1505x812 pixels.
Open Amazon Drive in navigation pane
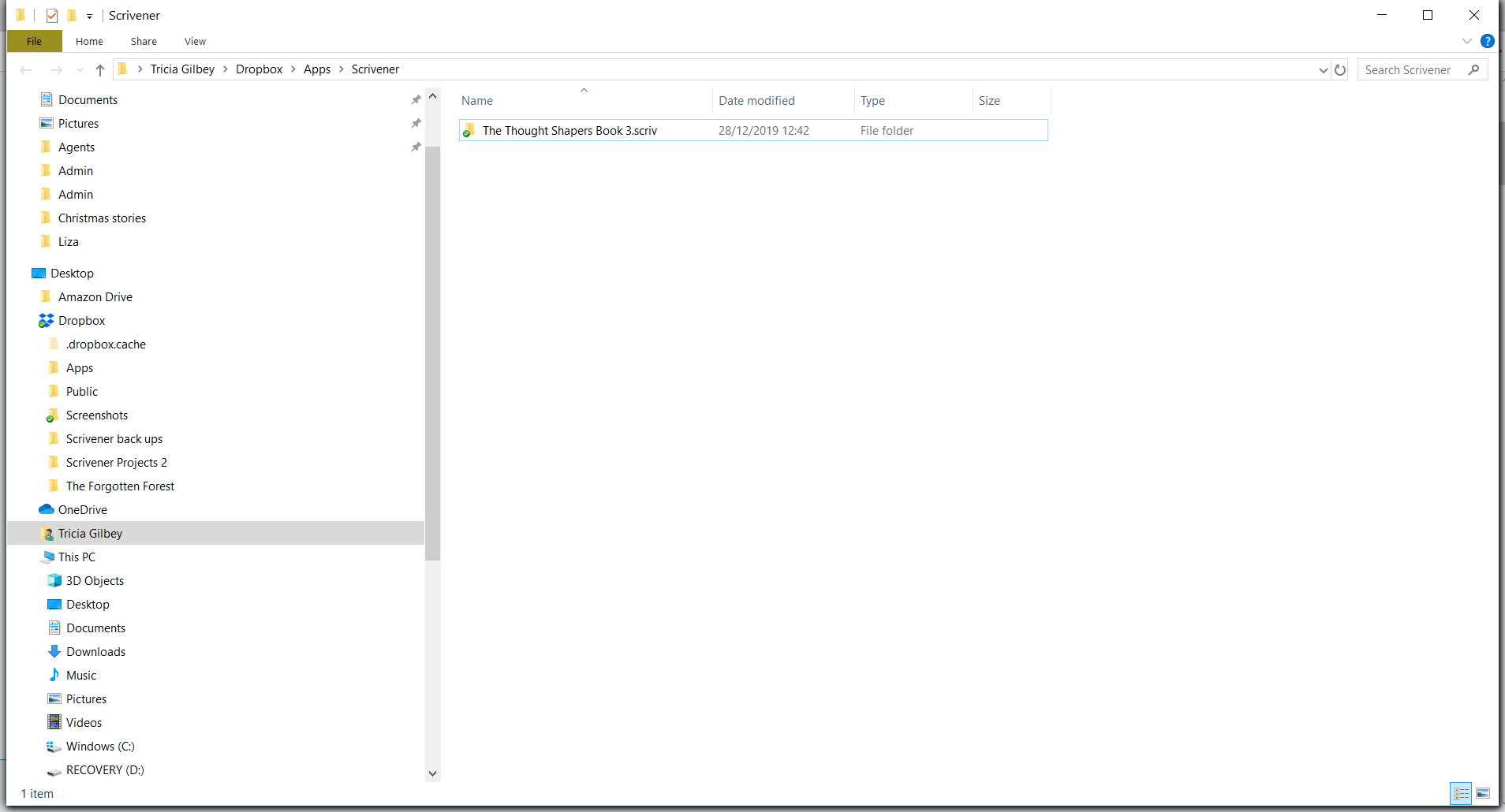click(95, 296)
